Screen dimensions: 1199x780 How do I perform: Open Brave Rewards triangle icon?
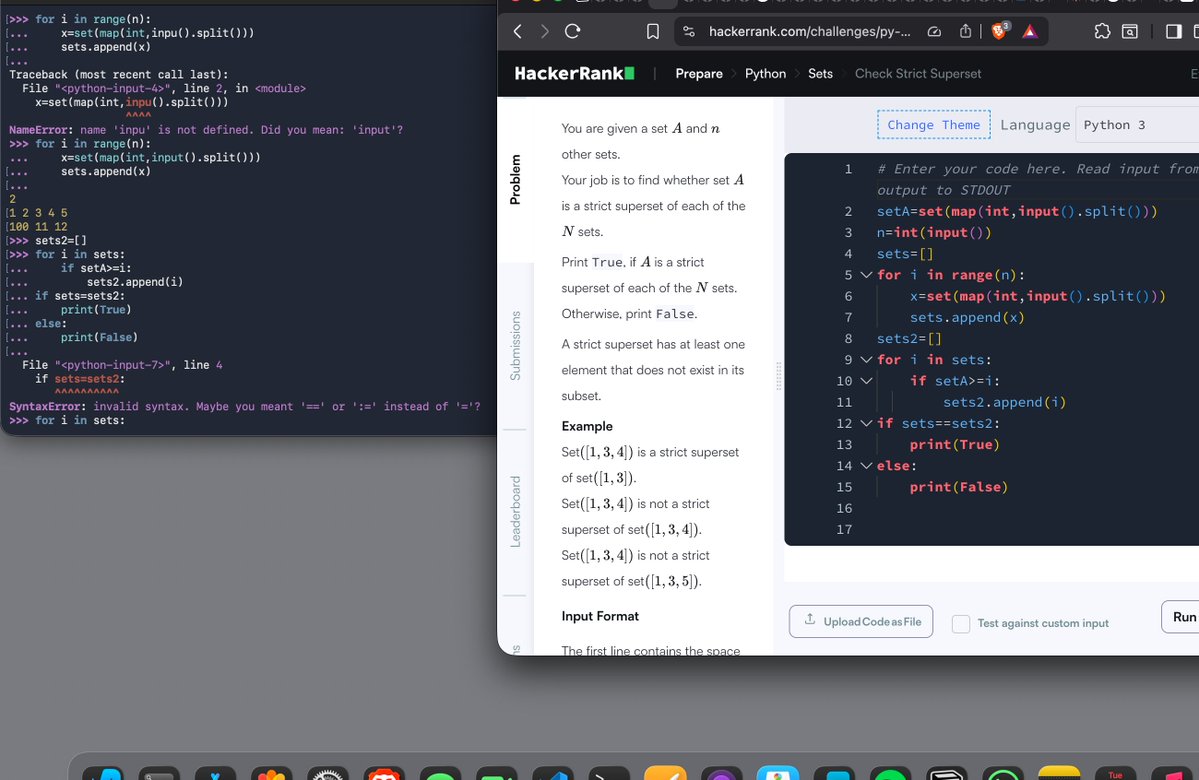[1030, 31]
